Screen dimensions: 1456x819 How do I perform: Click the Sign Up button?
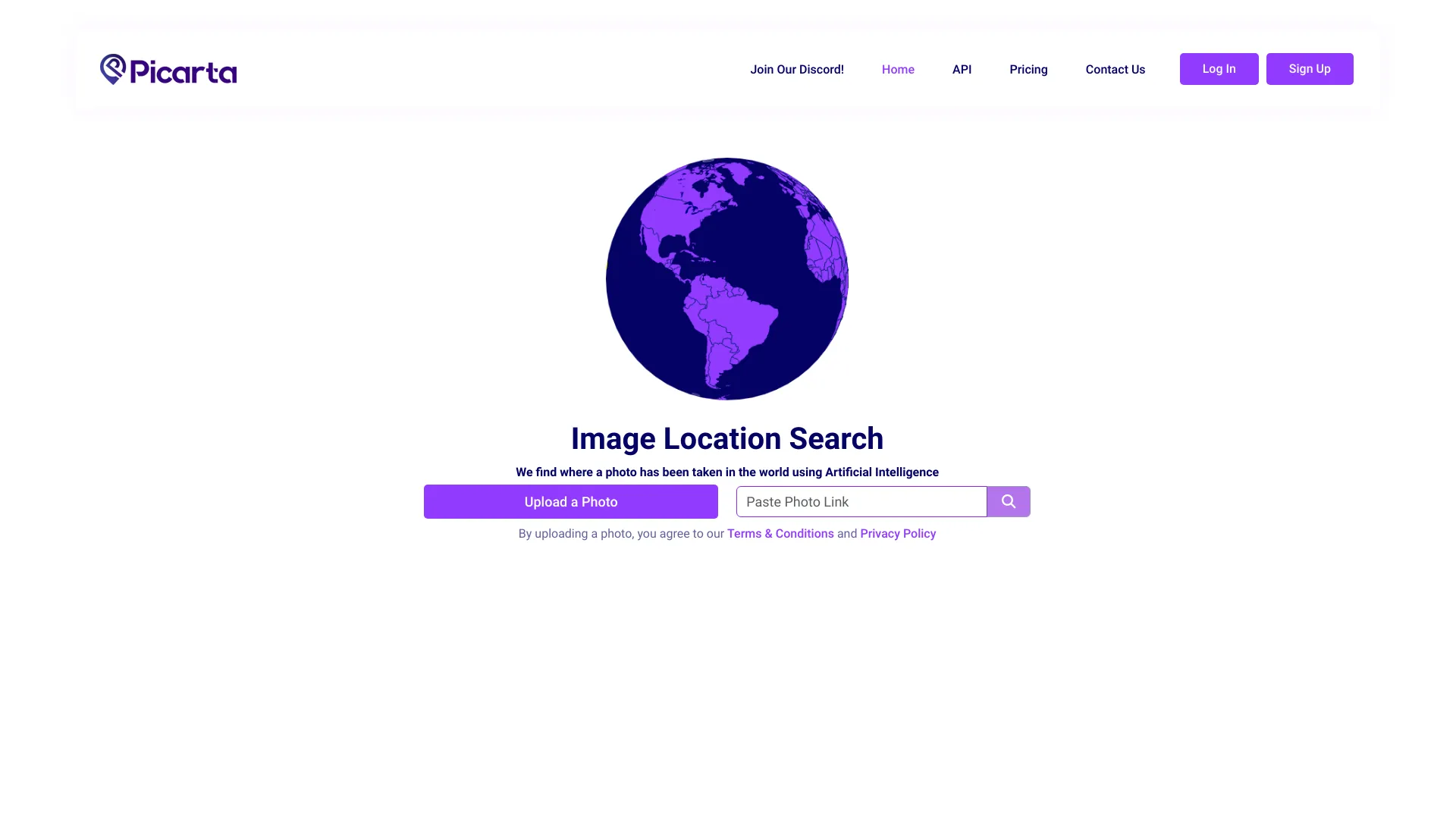click(1309, 68)
